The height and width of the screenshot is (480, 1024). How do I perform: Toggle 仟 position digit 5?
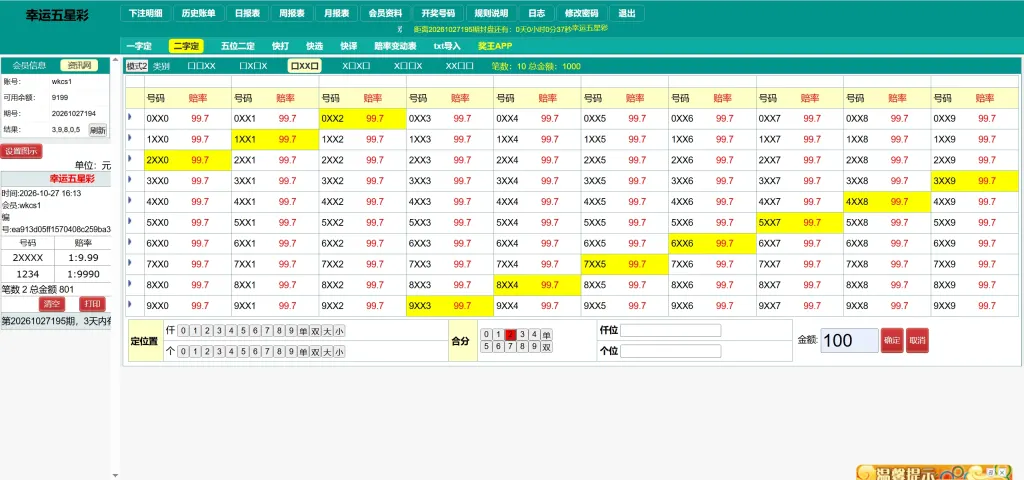pyautogui.click(x=243, y=331)
